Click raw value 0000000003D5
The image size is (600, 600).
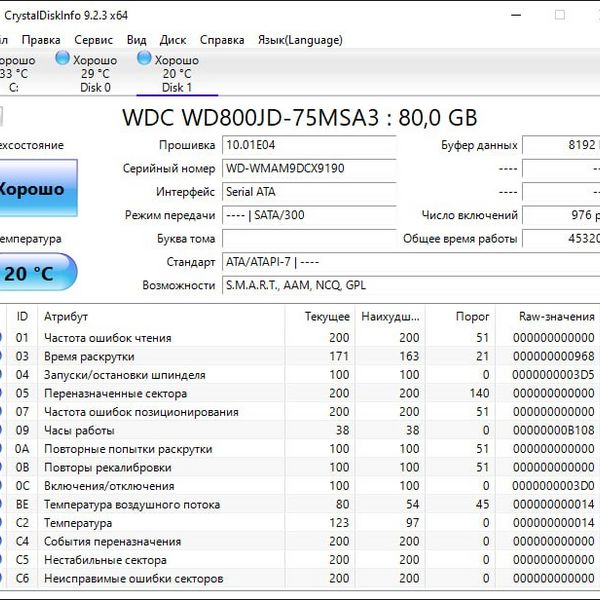(x=553, y=375)
